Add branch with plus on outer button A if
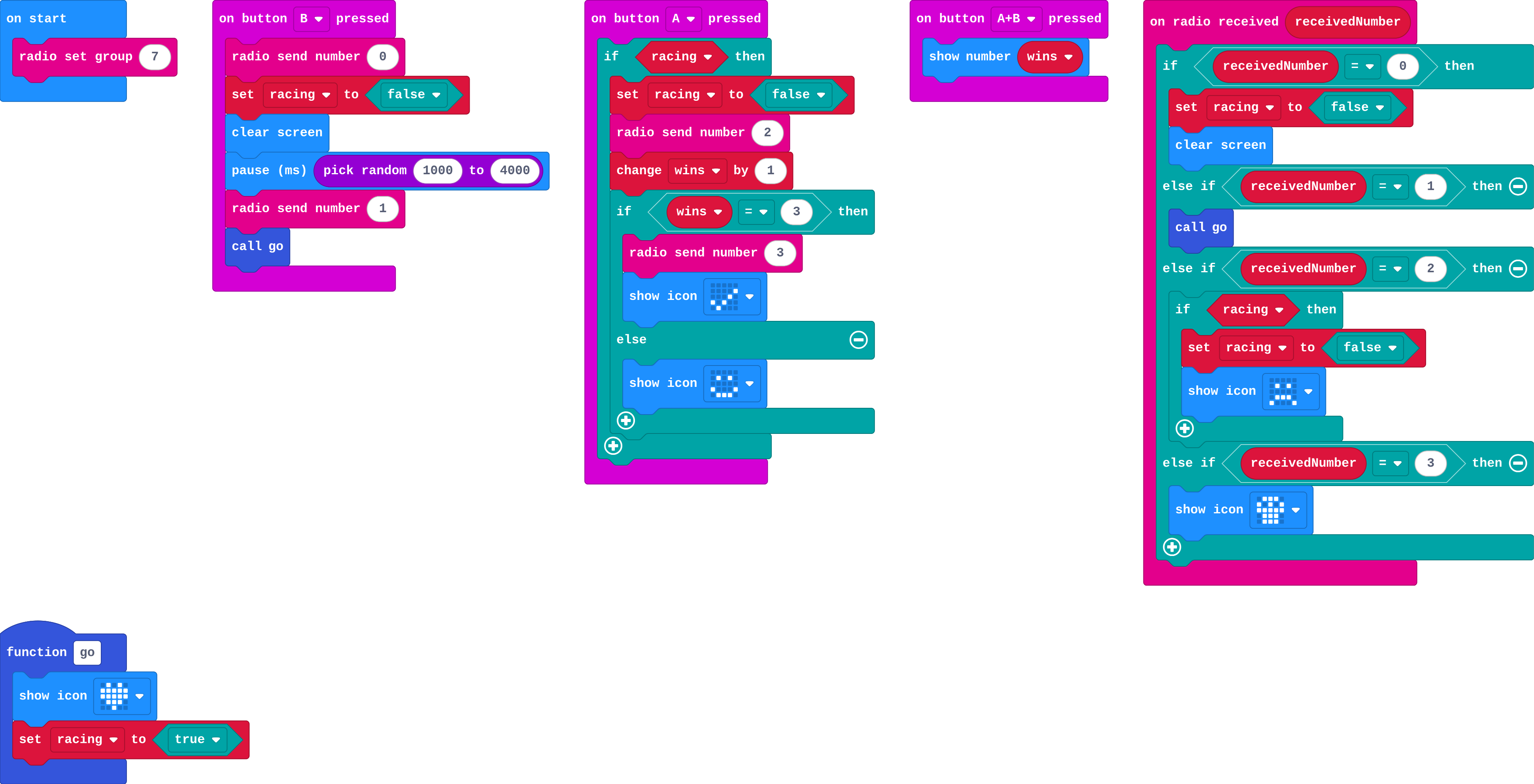 (613, 446)
